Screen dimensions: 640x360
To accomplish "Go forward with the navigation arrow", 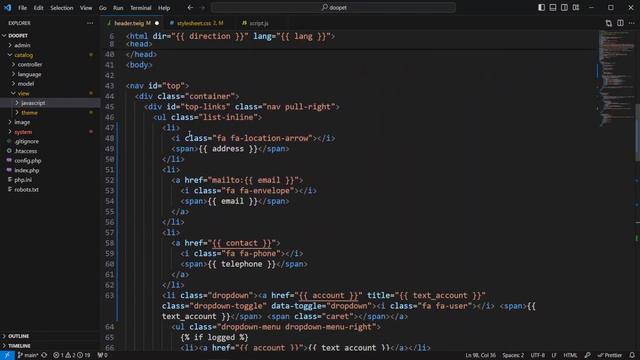I will (202, 7).
